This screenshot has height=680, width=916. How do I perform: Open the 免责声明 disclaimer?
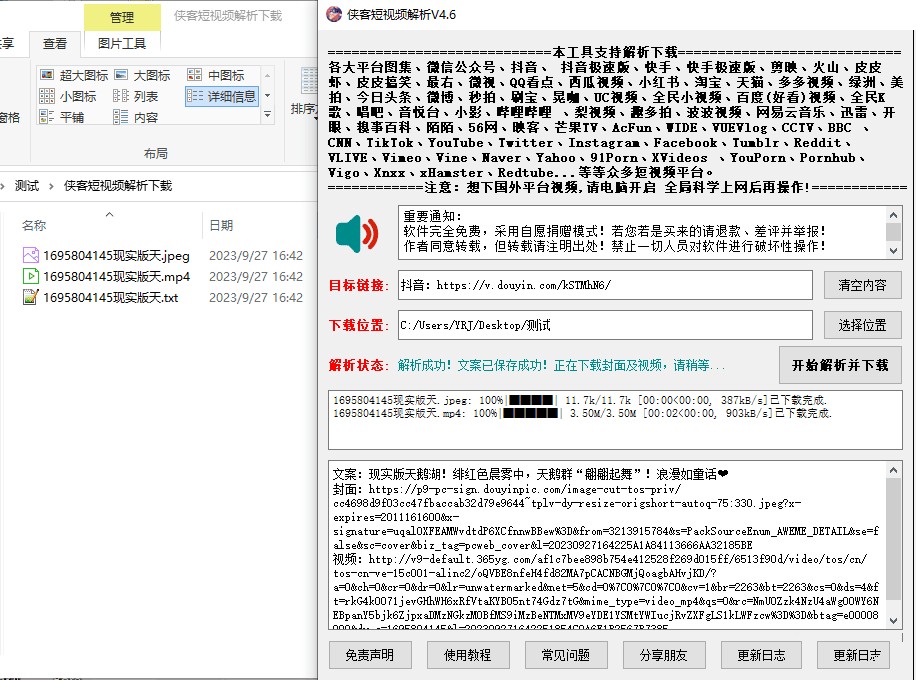click(x=370, y=655)
